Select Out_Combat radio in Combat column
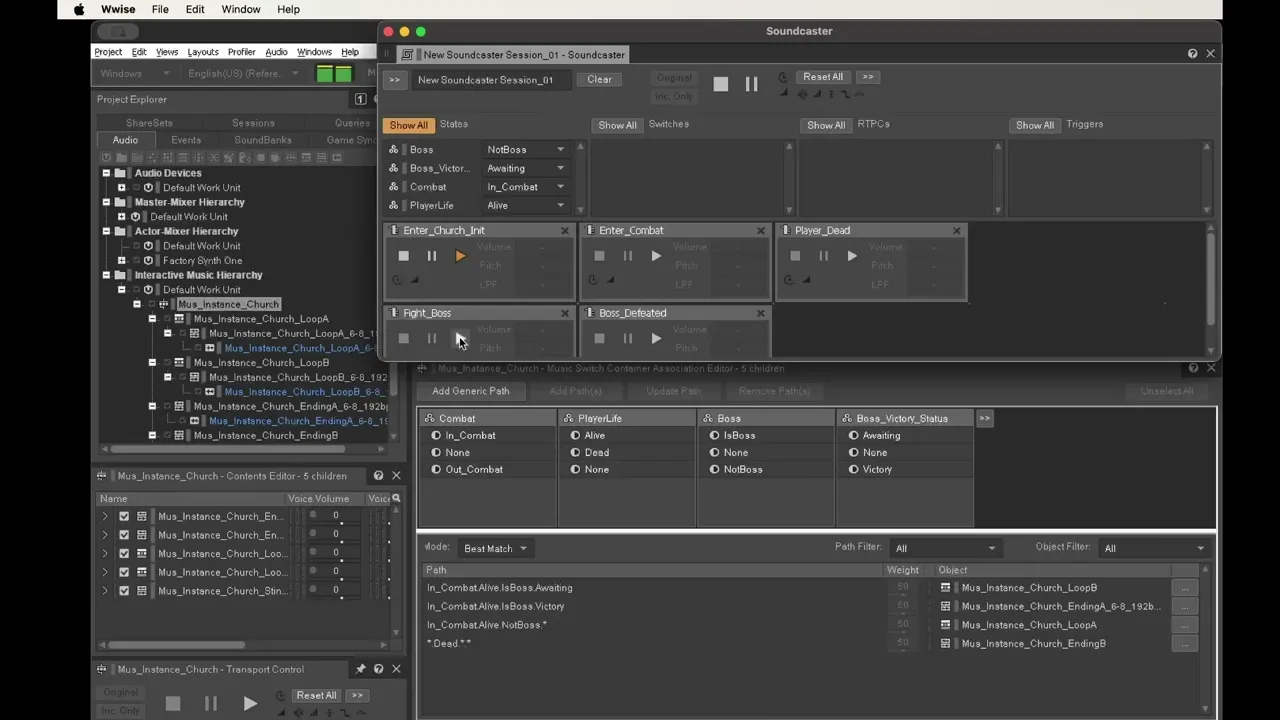The width and height of the screenshot is (1280, 720). click(436, 470)
